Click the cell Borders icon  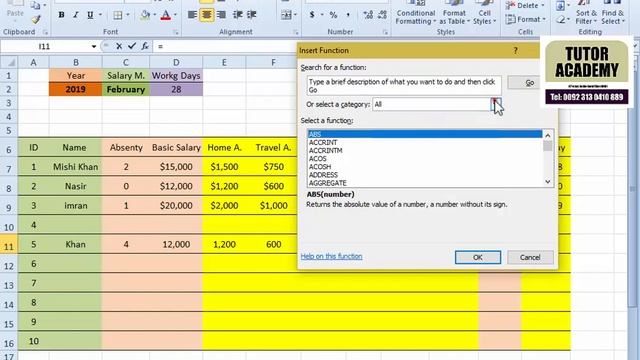click(118, 15)
